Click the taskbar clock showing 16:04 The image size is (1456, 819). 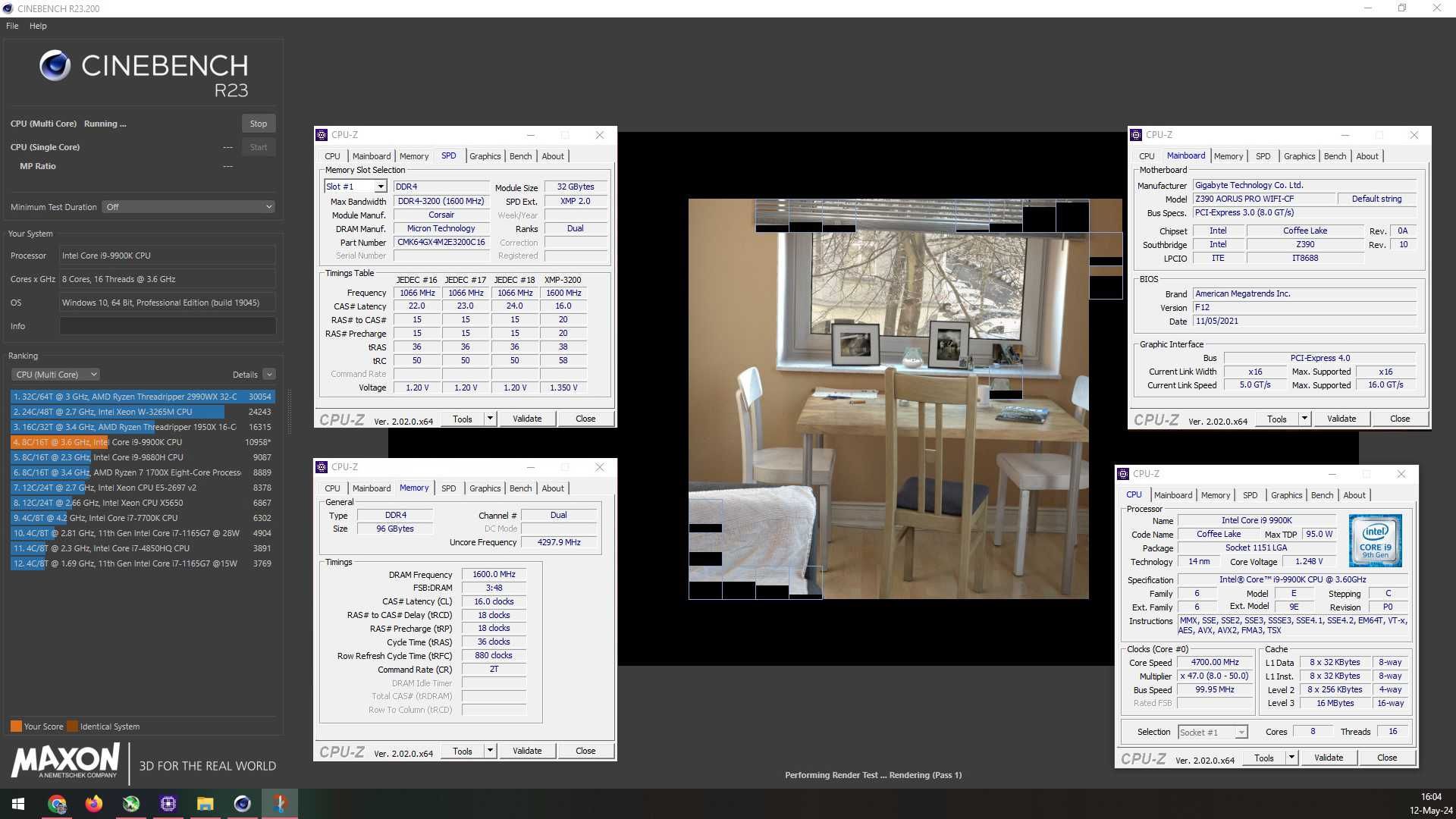coord(1431,797)
